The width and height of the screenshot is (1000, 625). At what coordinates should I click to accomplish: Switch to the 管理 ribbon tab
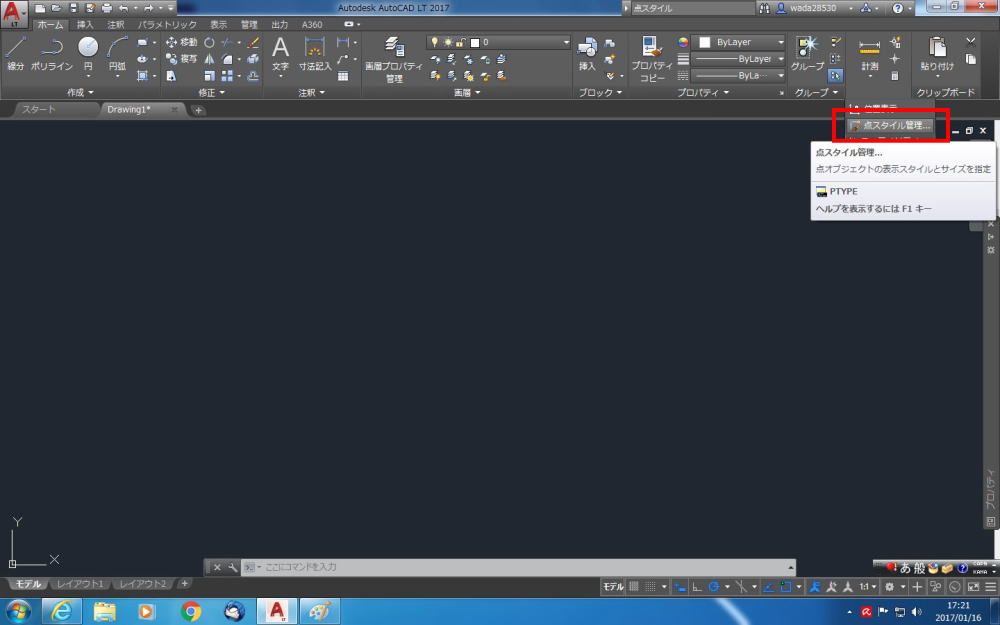click(249, 25)
